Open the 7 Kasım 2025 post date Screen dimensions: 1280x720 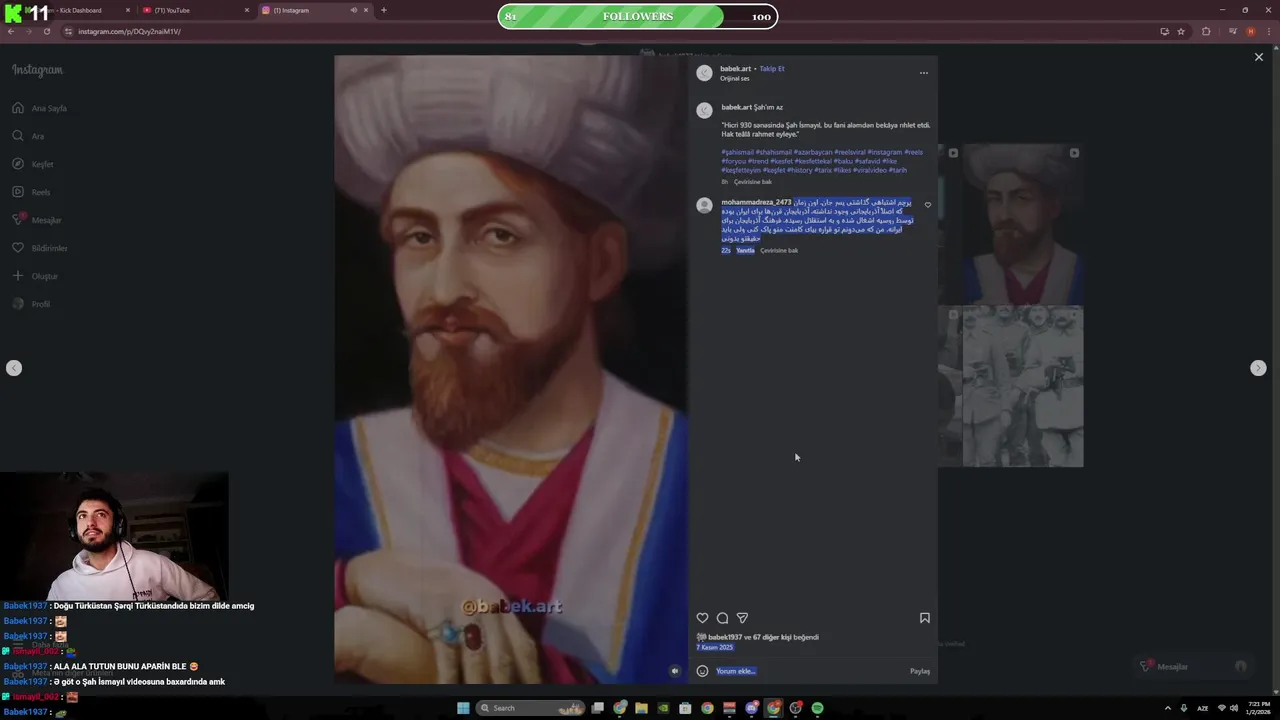pos(715,647)
